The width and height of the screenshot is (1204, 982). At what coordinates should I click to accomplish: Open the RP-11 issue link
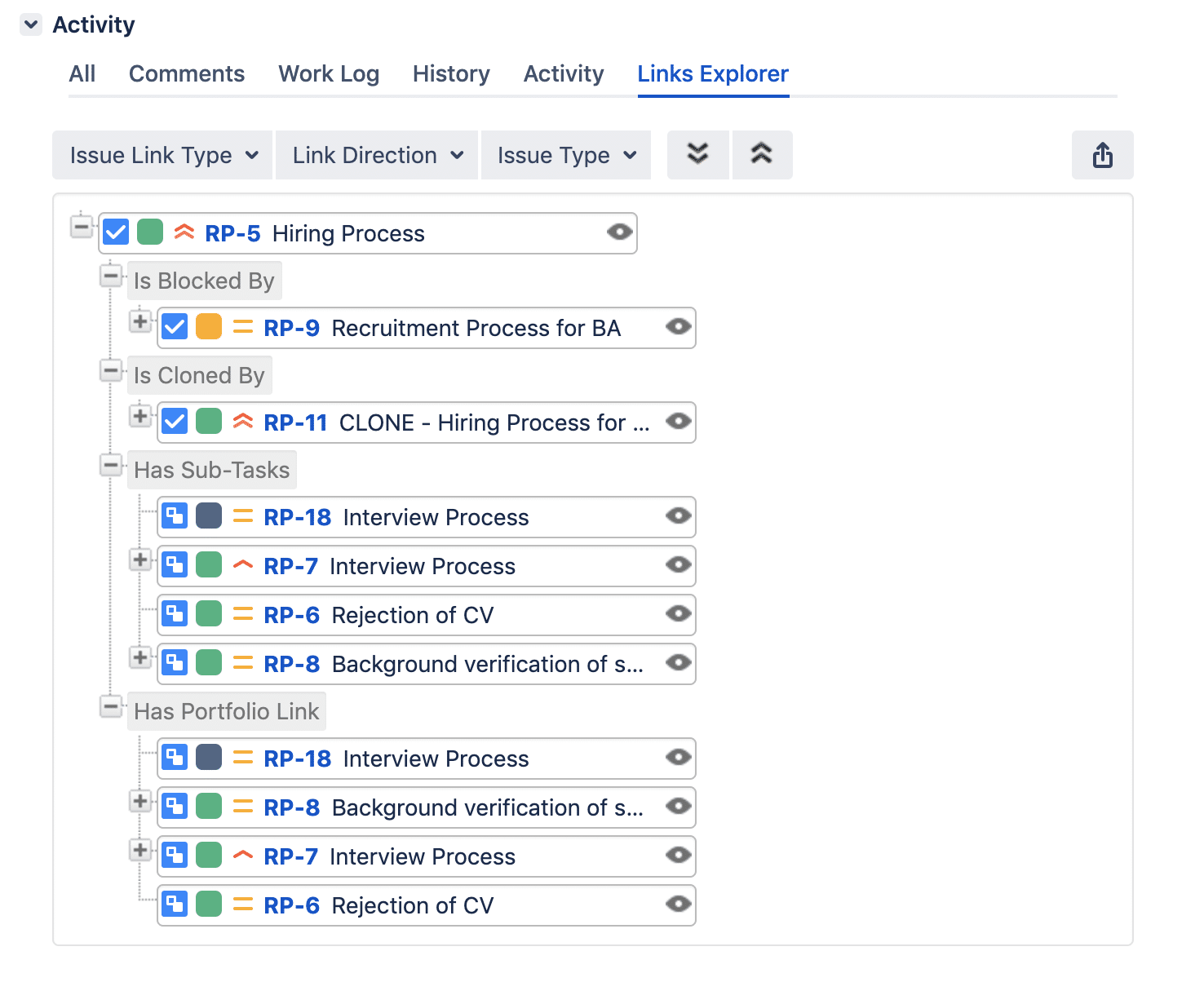point(295,422)
